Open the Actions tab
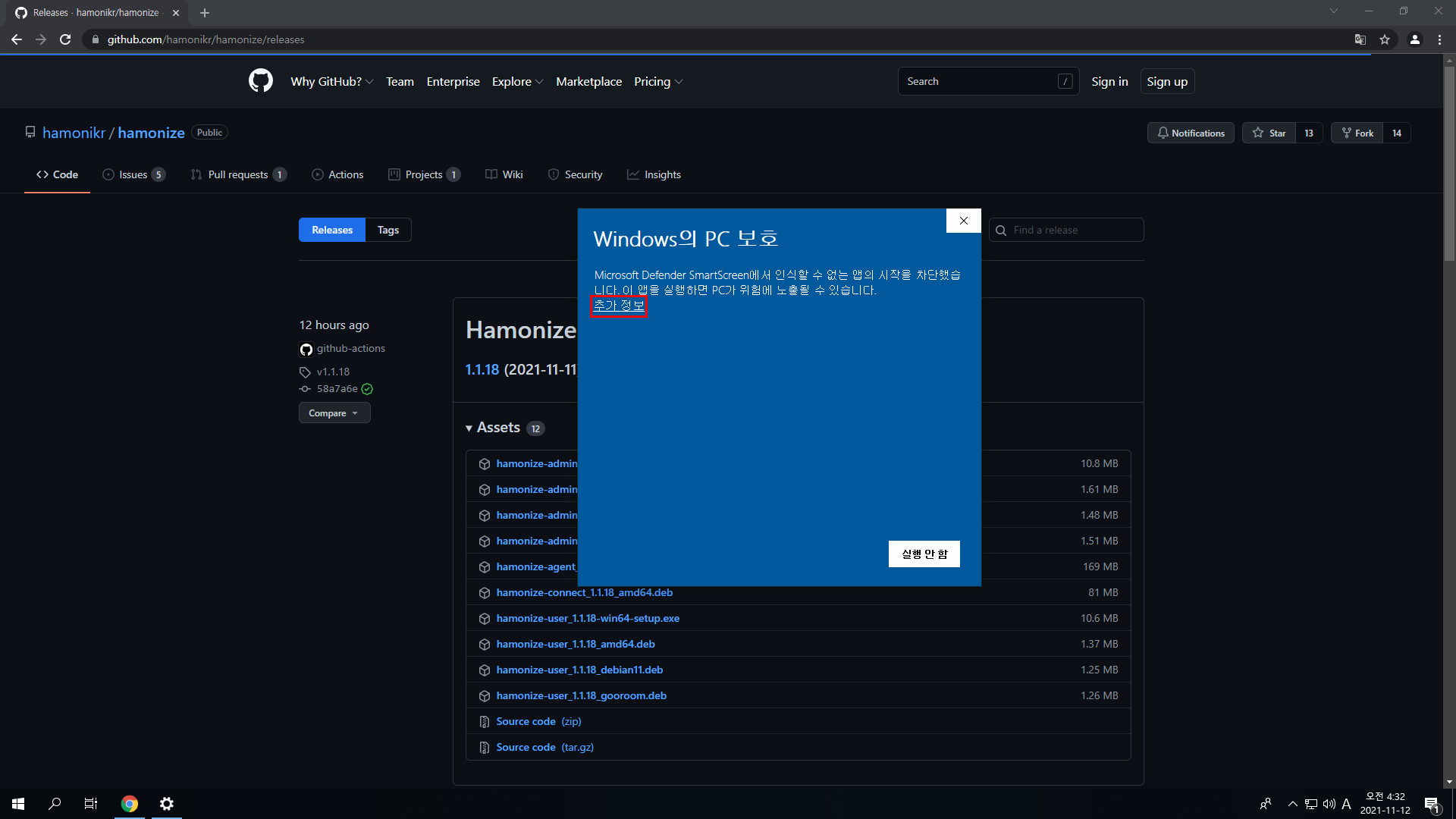Screen dimensions: 1456x819 (x=337, y=174)
